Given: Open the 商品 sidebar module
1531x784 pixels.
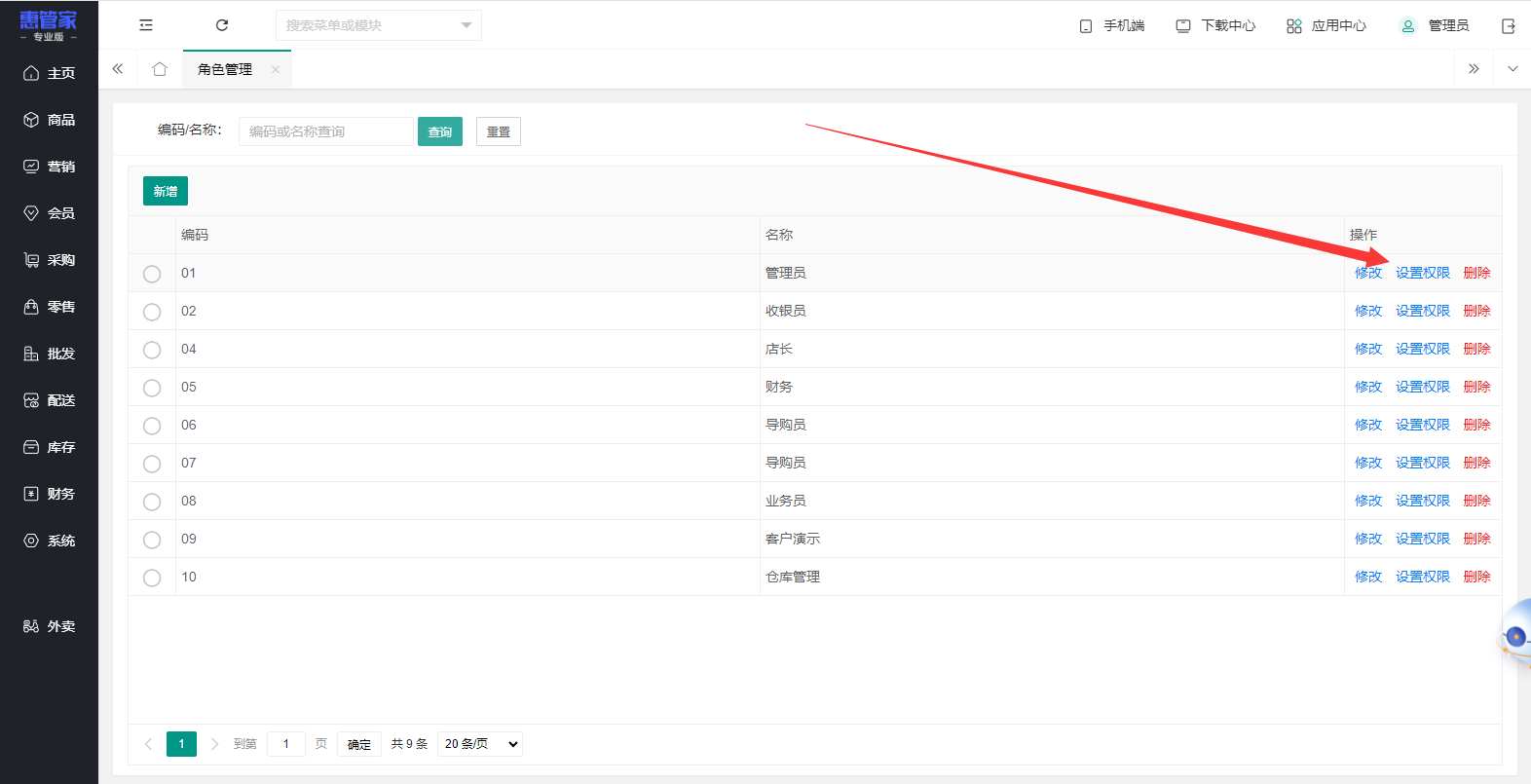Looking at the screenshot, I should [49, 120].
